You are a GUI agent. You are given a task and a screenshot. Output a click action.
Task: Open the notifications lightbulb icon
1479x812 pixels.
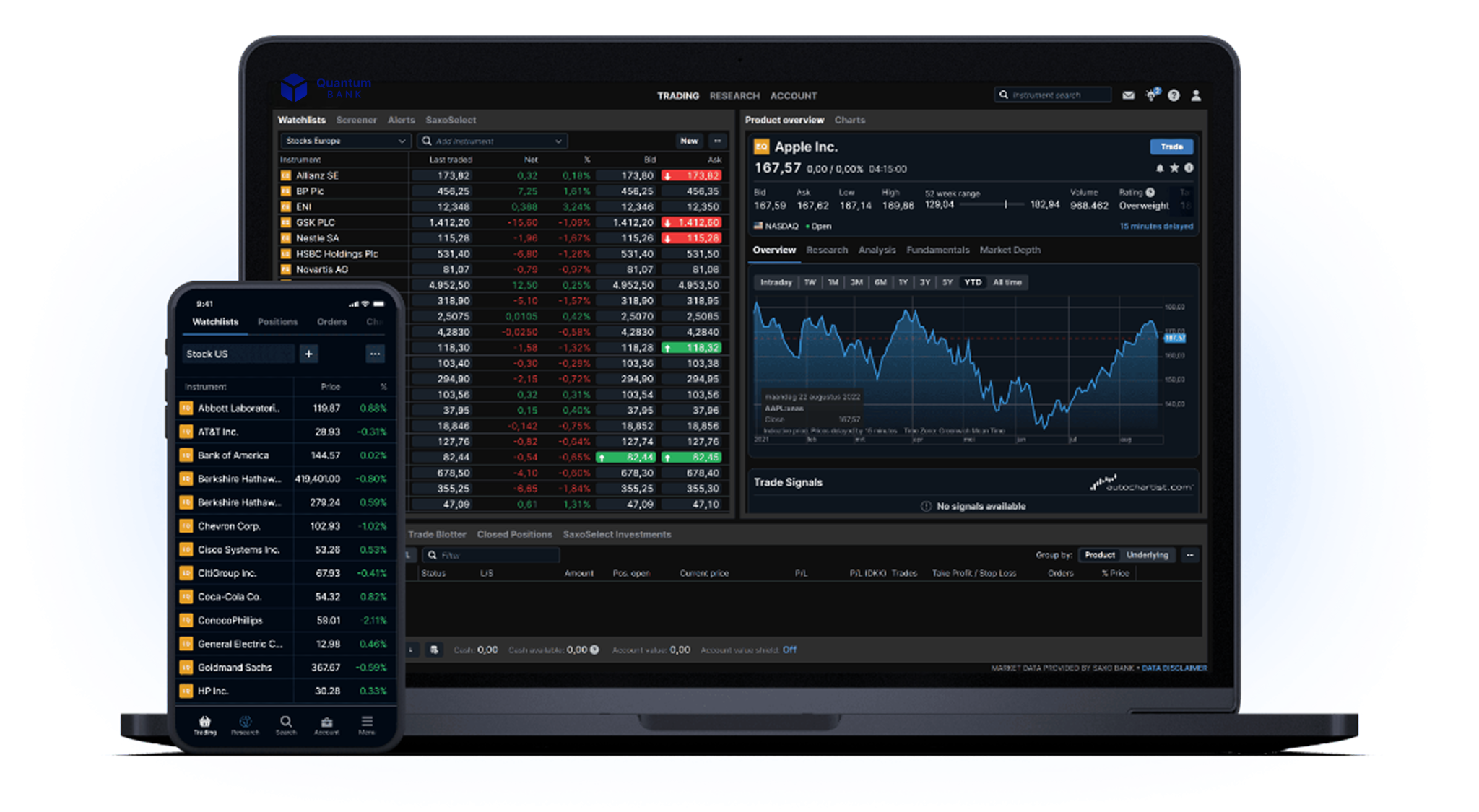pos(1151,95)
